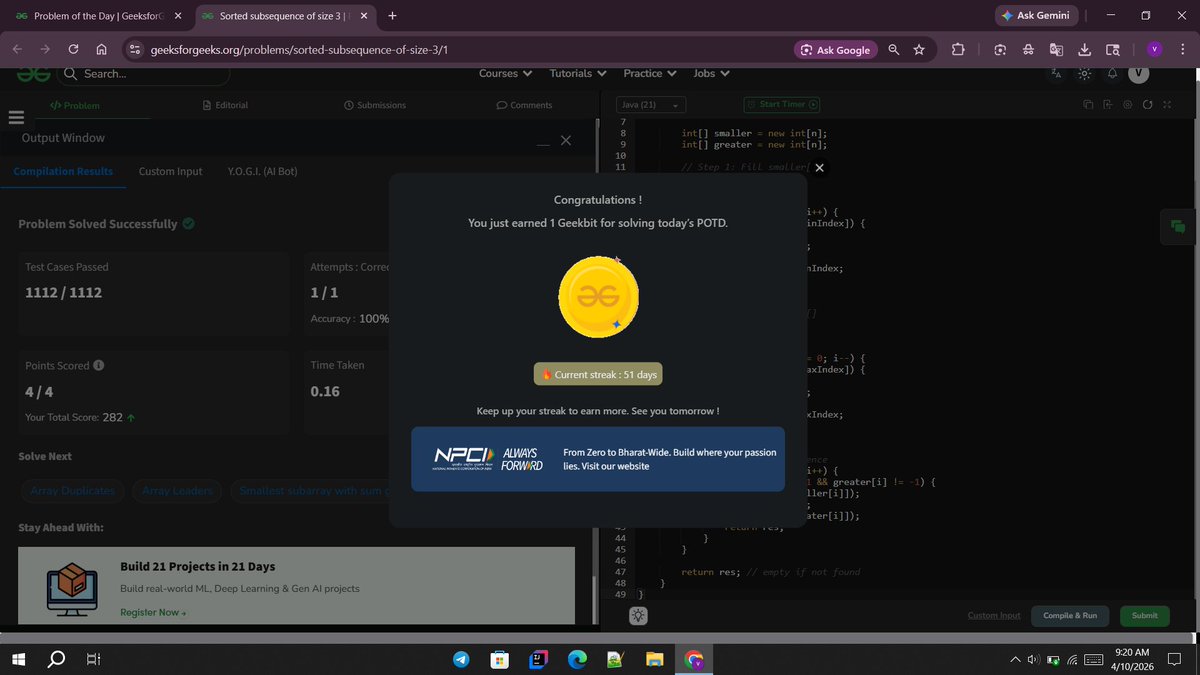Close the Output Window panel
Image resolution: width=1200 pixels, height=675 pixels.
[566, 141]
